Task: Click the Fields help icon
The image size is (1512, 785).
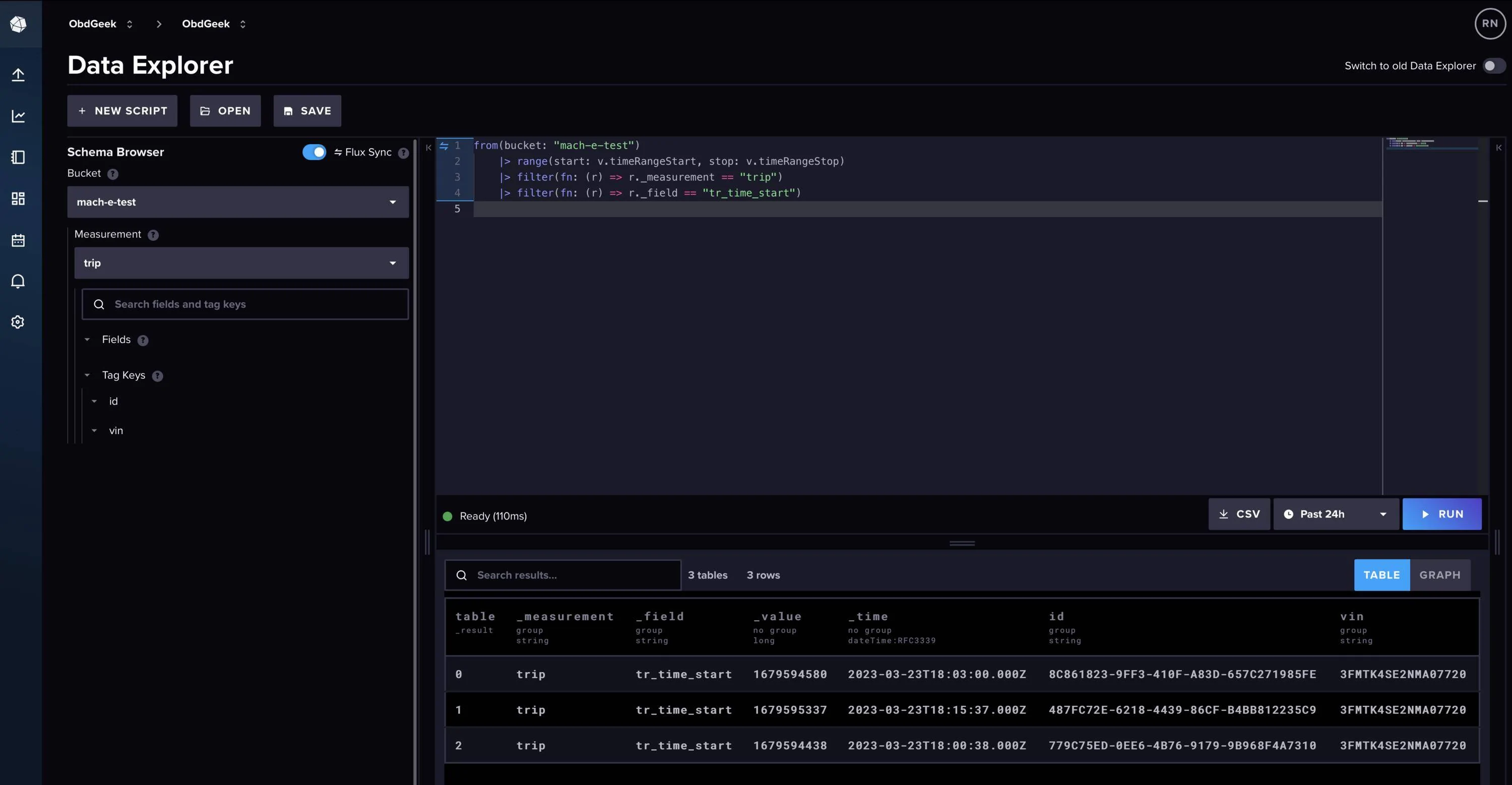Action: tap(143, 340)
